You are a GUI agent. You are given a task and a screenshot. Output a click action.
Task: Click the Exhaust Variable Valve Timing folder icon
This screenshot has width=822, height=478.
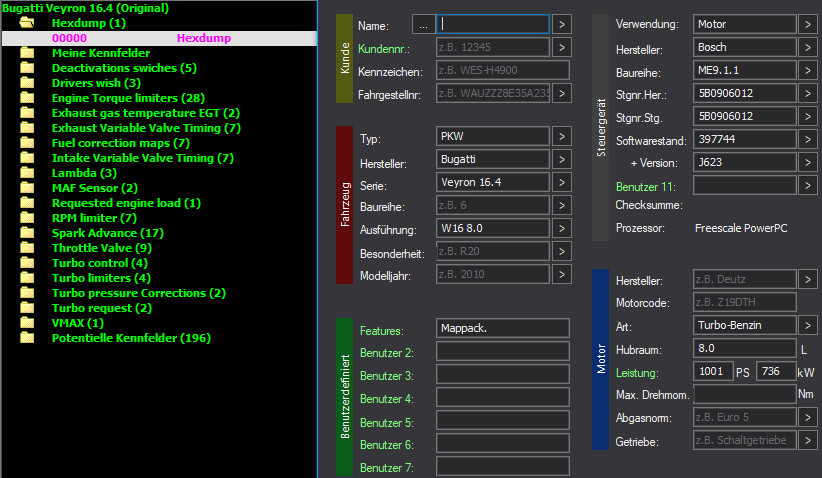click(27, 128)
